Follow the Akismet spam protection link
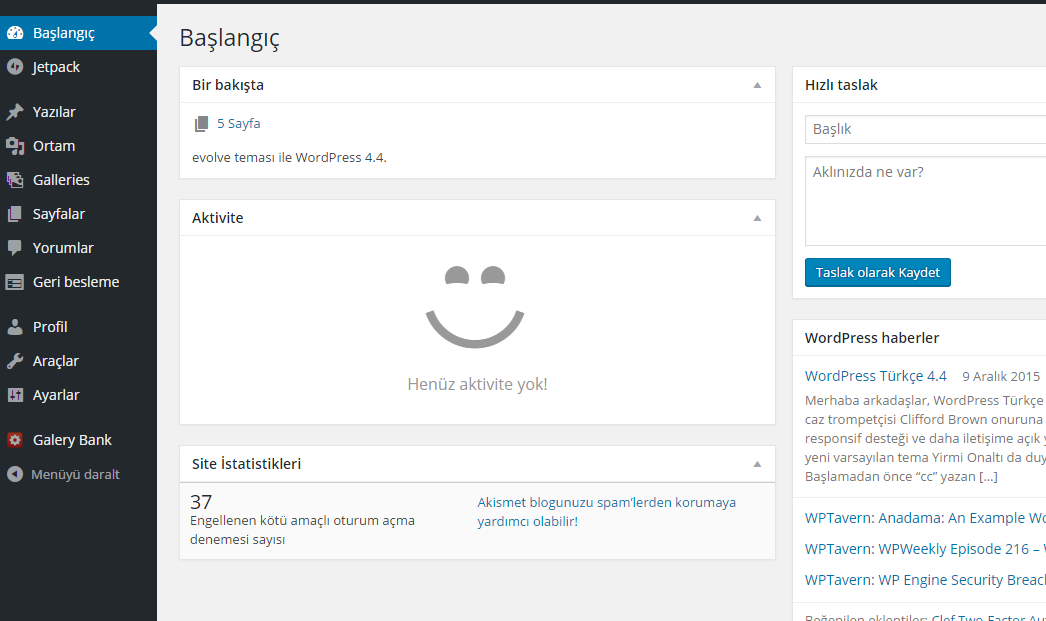Image resolution: width=1046 pixels, height=621 pixels. click(606, 512)
